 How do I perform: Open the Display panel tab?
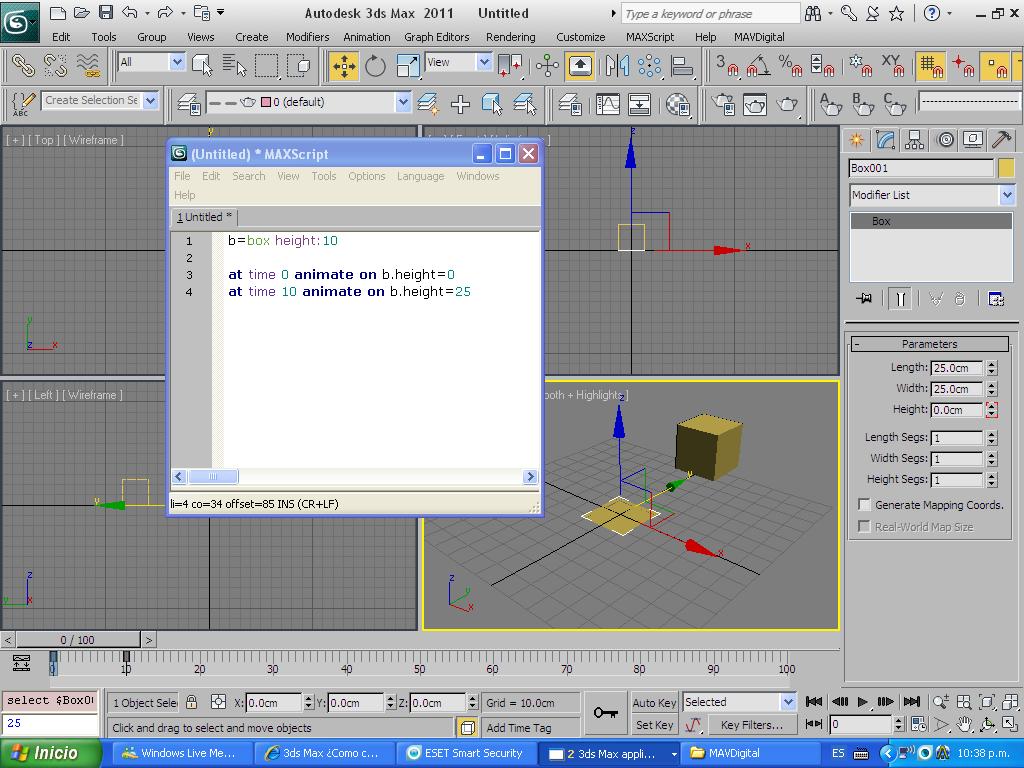coord(973,140)
